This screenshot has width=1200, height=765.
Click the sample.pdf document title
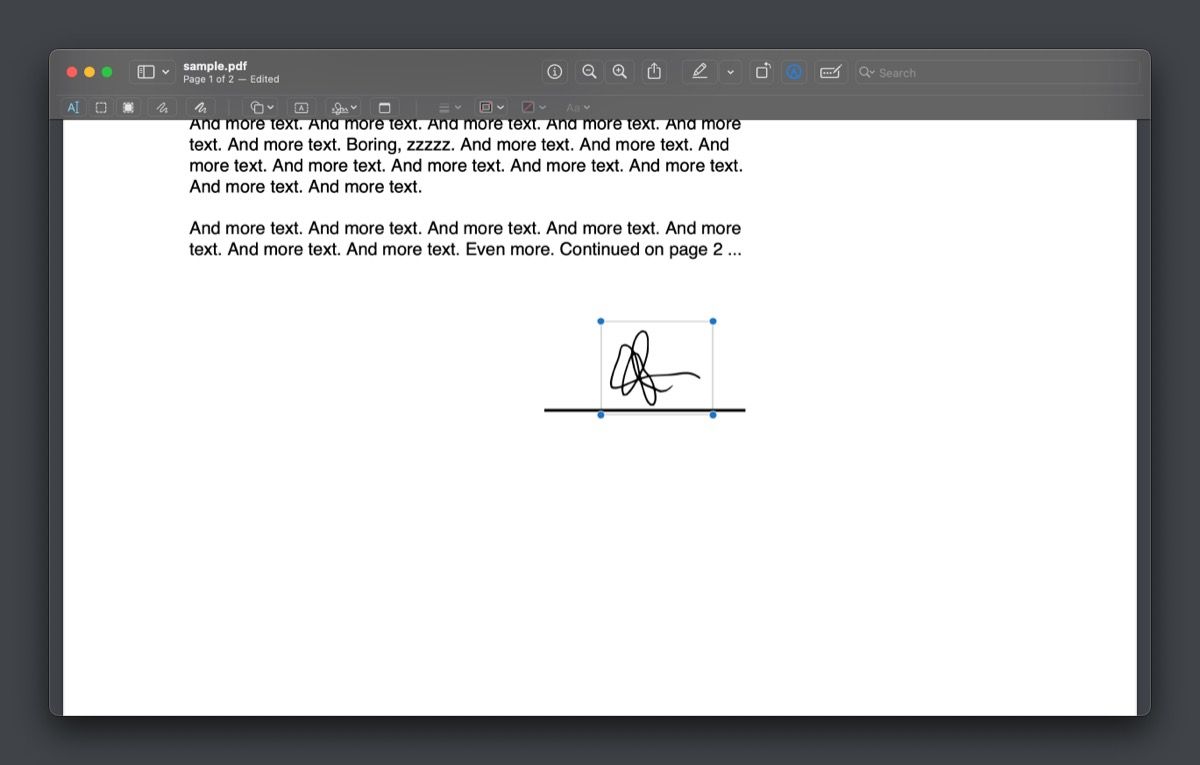click(x=215, y=66)
